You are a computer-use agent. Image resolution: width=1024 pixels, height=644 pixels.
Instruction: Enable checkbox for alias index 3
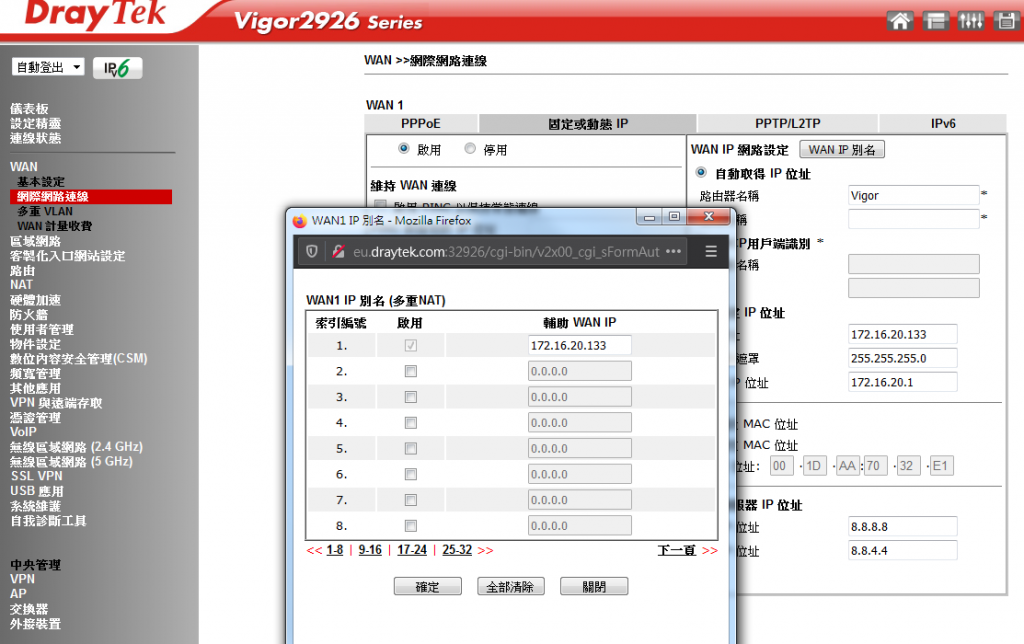click(x=411, y=397)
